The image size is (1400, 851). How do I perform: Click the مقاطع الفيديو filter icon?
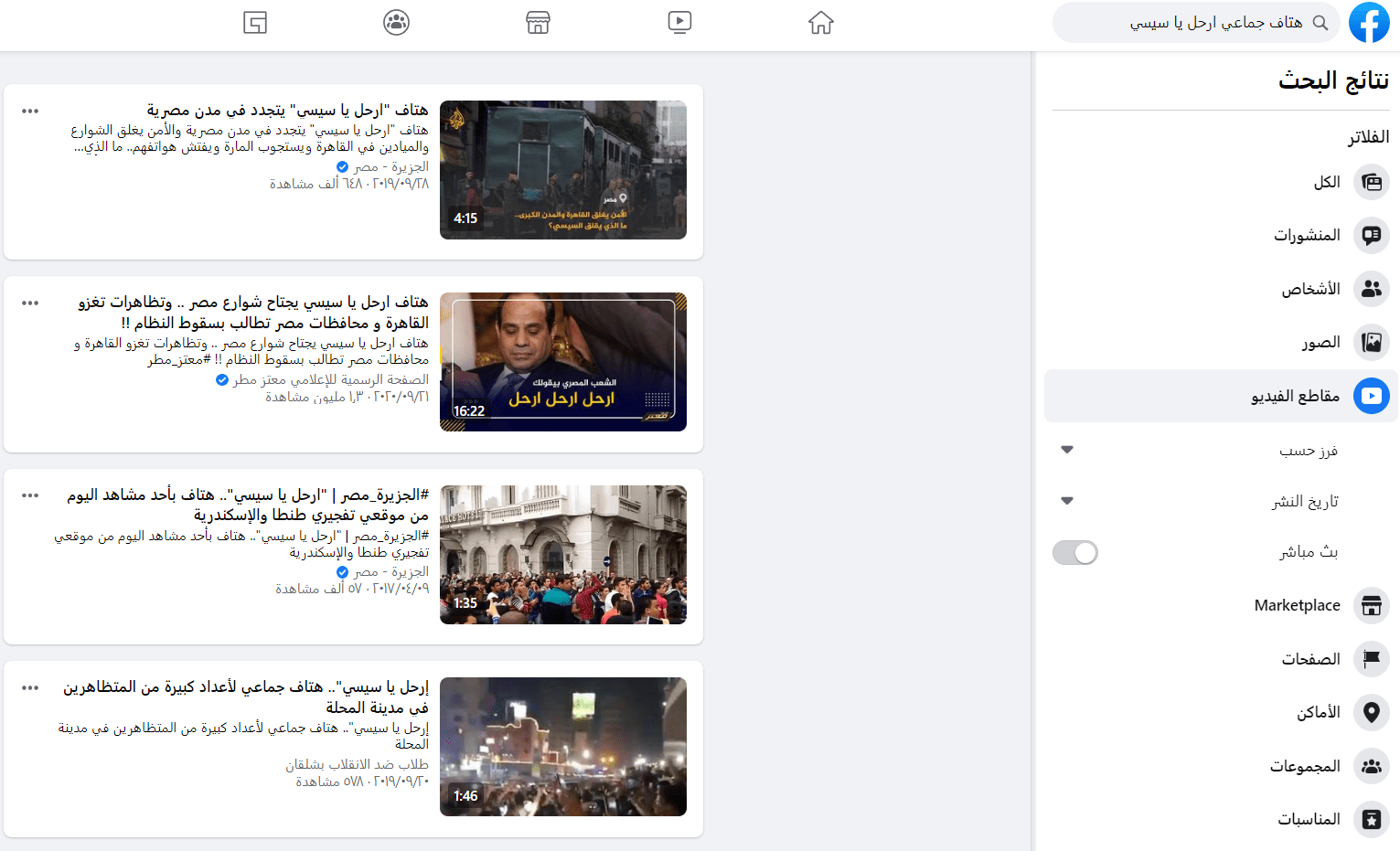click(x=1371, y=396)
